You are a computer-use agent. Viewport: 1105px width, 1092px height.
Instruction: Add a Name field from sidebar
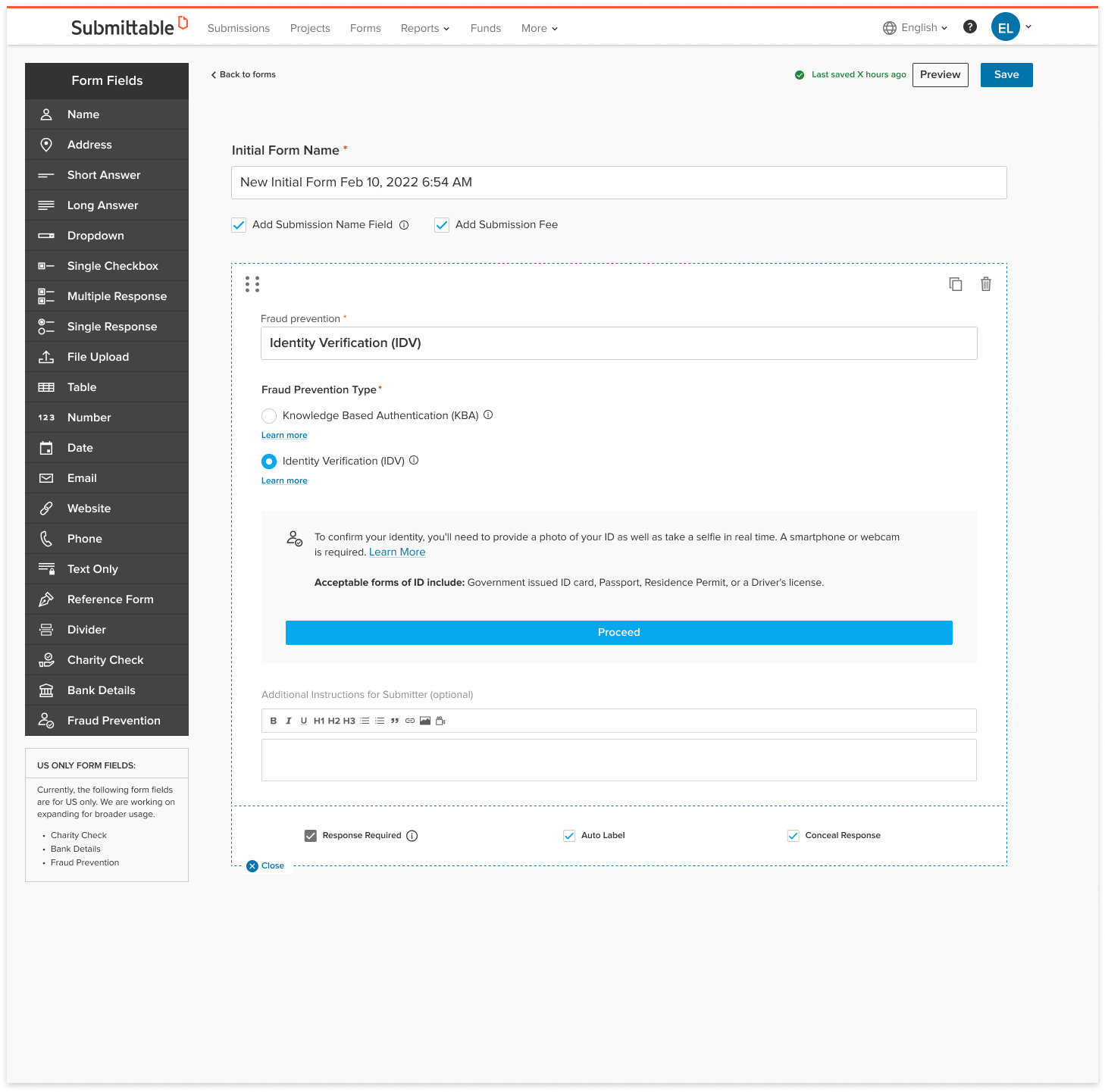(107, 114)
